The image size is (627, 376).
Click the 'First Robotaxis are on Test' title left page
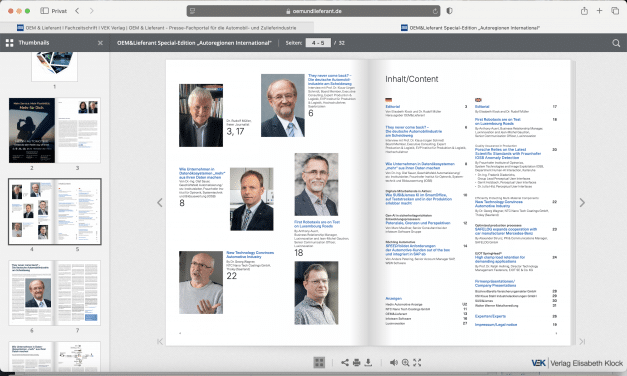317,224
